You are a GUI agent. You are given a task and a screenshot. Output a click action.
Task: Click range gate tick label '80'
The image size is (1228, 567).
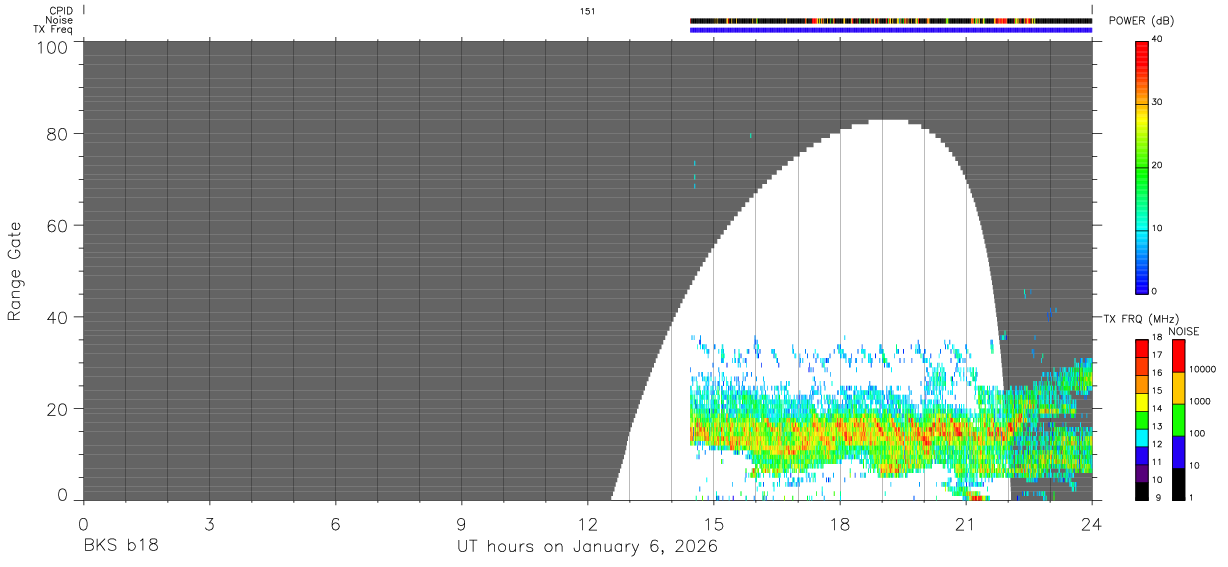pos(56,134)
